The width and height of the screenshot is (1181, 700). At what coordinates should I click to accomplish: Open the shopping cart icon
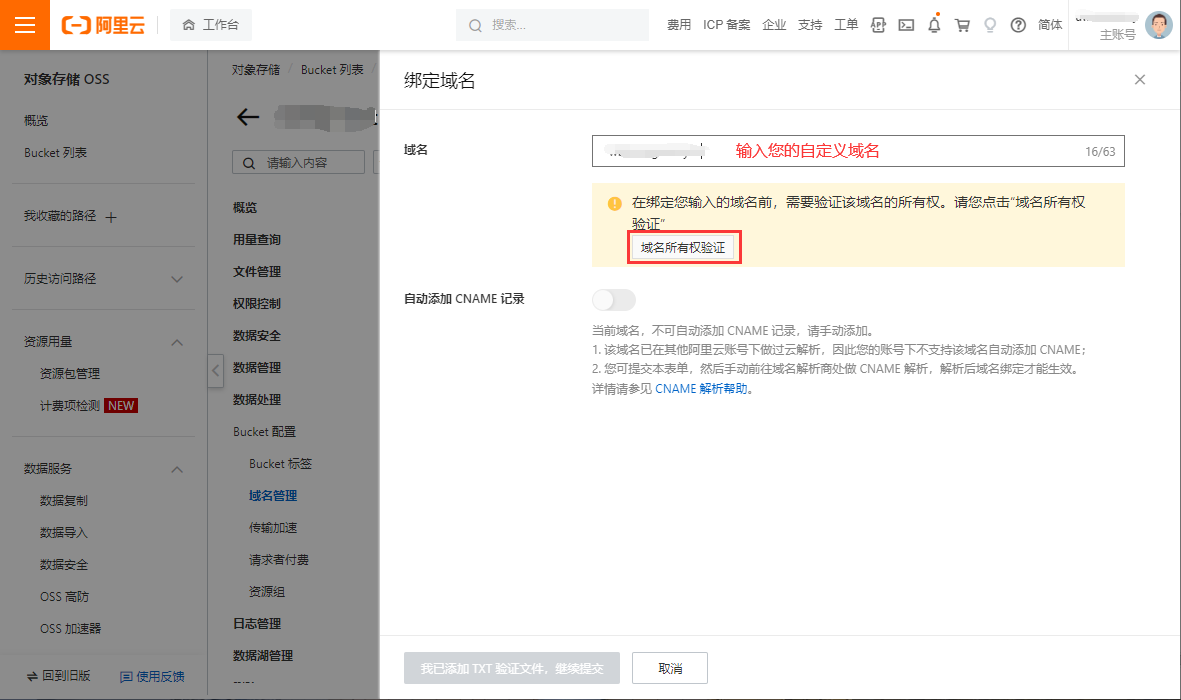pyautogui.click(x=962, y=25)
